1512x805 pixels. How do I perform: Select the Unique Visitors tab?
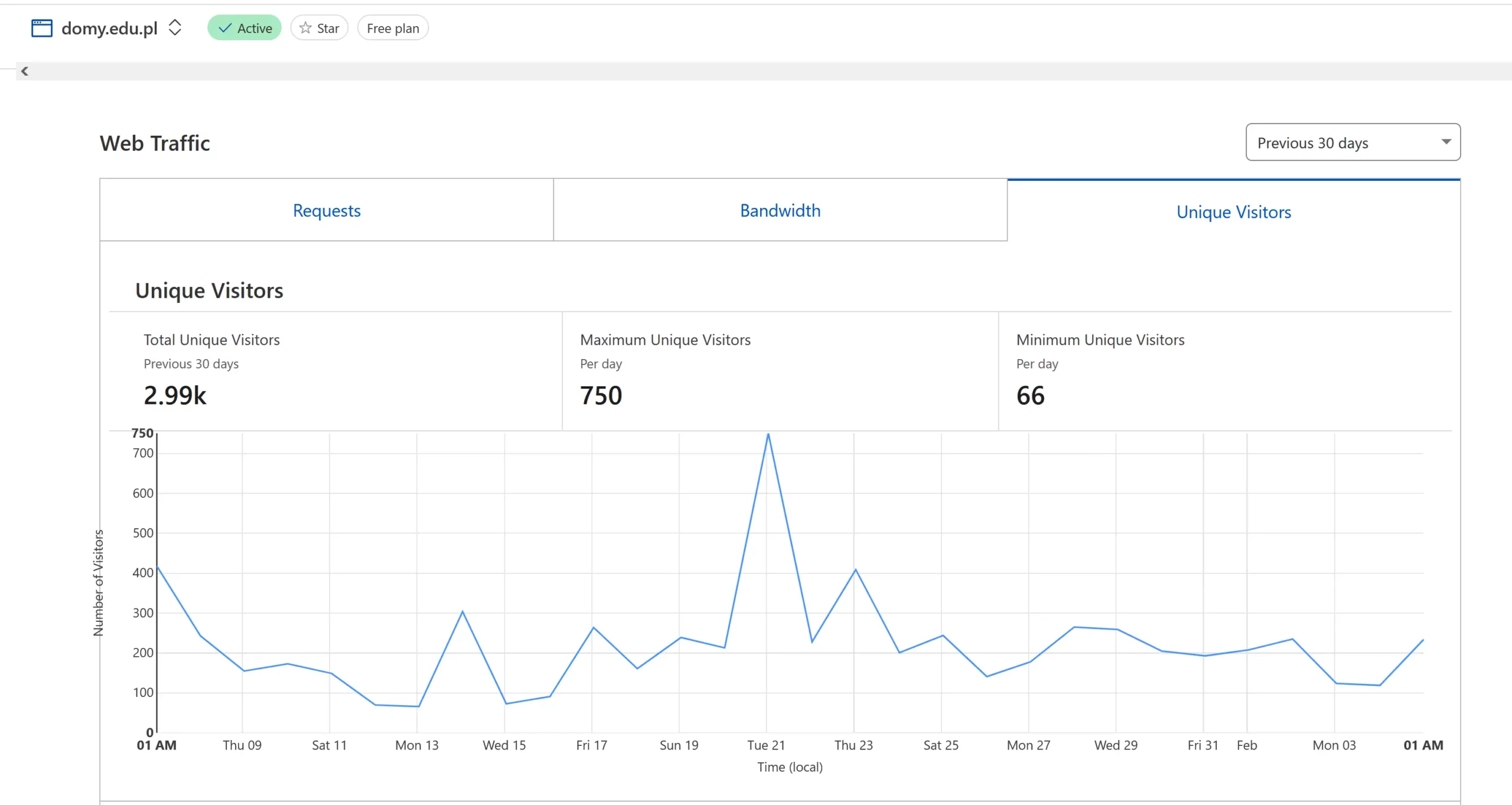click(x=1234, y=211)
